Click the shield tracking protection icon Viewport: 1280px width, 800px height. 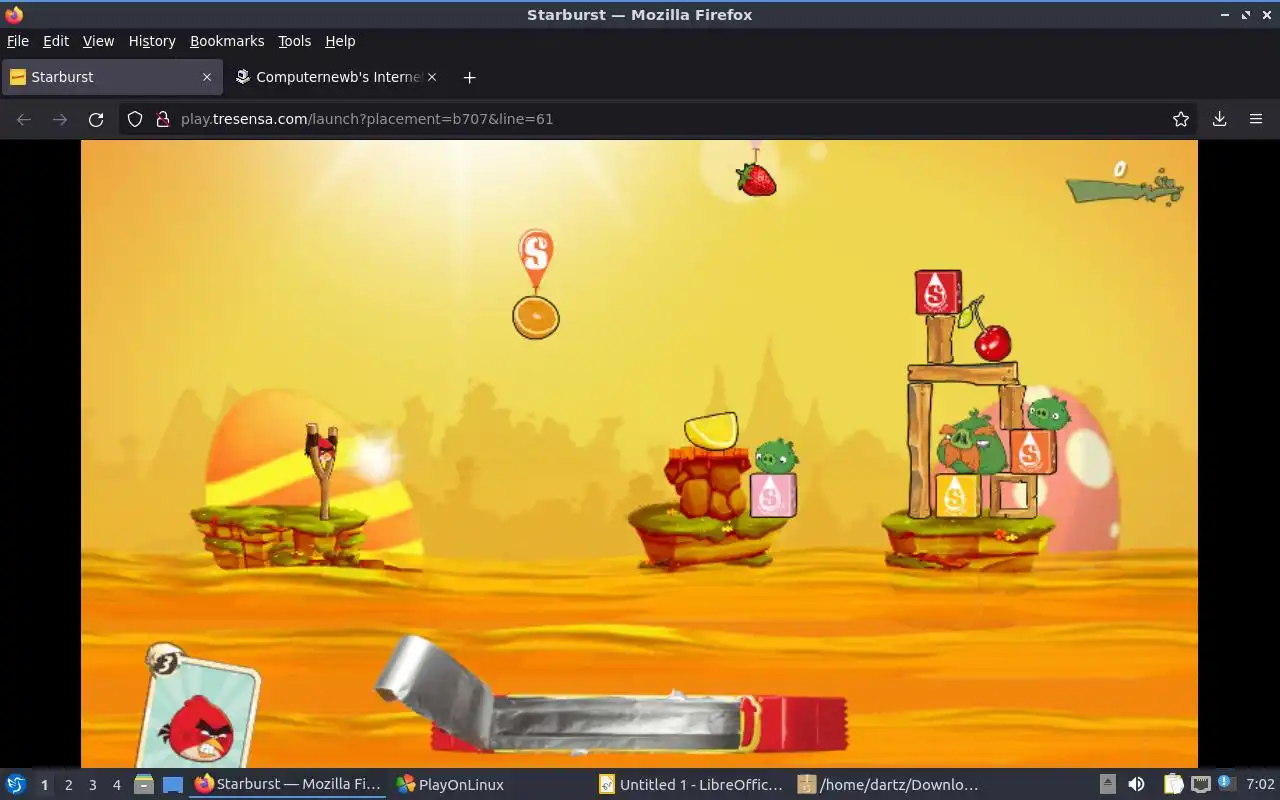coord(135,119)
